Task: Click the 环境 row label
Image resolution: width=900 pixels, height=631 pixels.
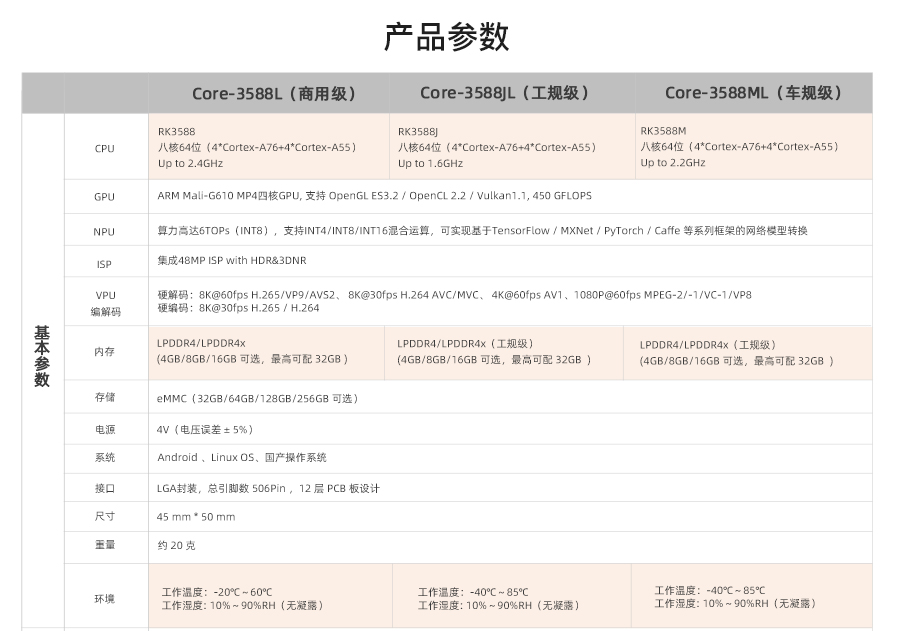Action: (105, 598)
